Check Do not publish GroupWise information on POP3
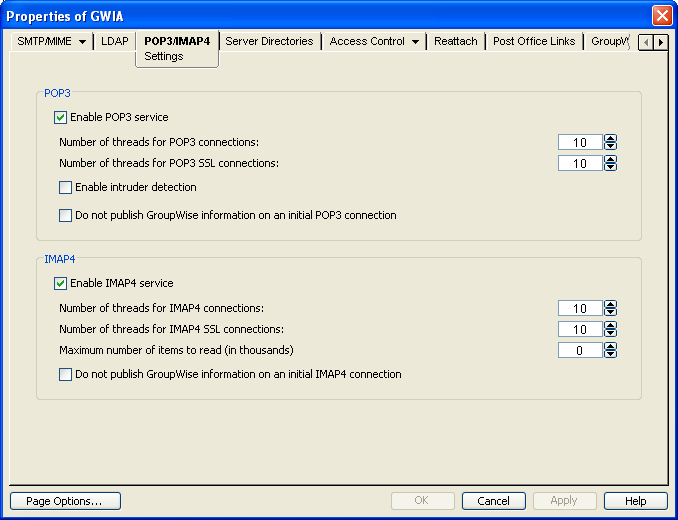Image resolution: width=678 pixels, height=520 pixels. point(65,215)
